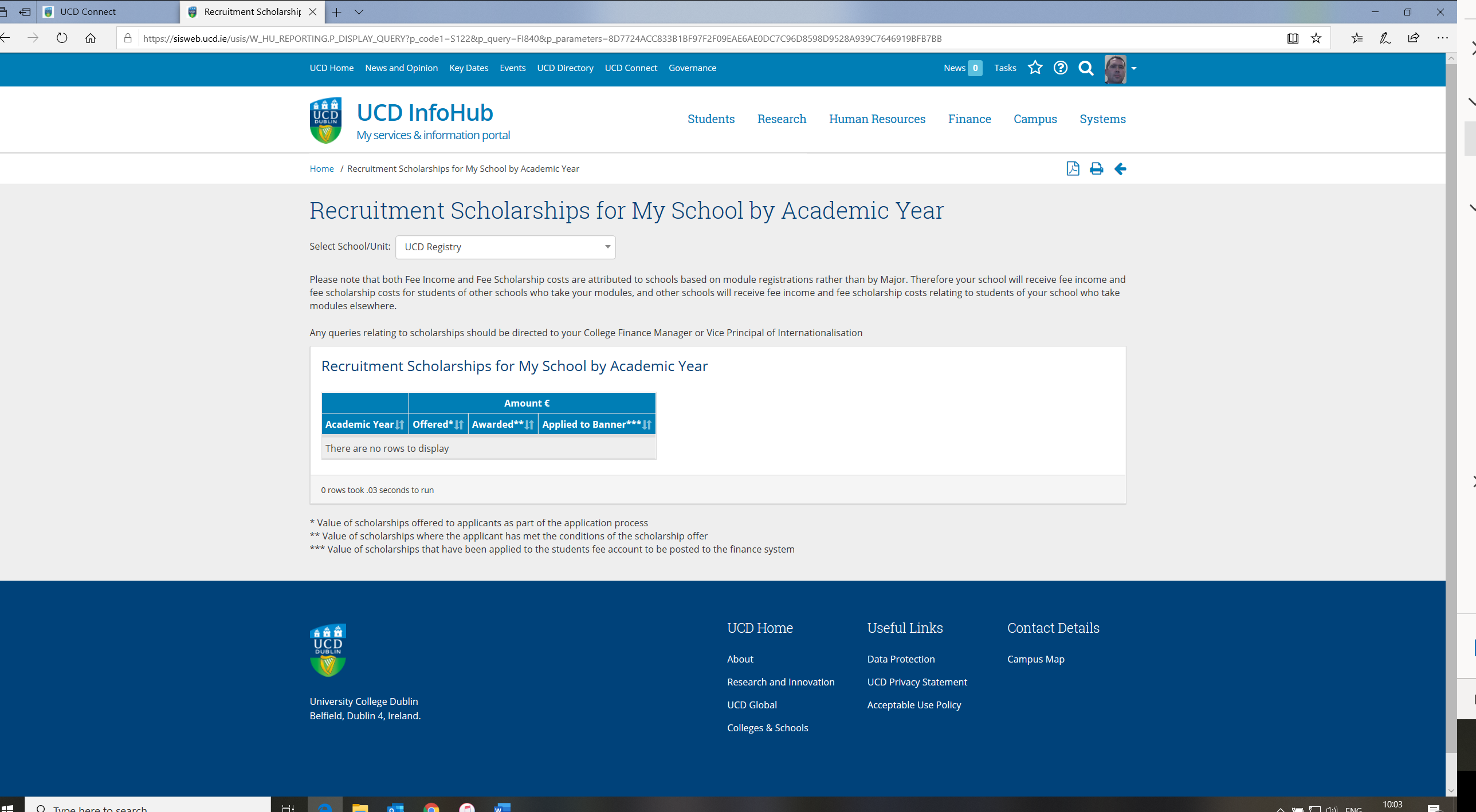Image resolution: width=1476 pixels, height=812 pixels.
Task: Go to UCD Home top link
Action: (331, 68)
